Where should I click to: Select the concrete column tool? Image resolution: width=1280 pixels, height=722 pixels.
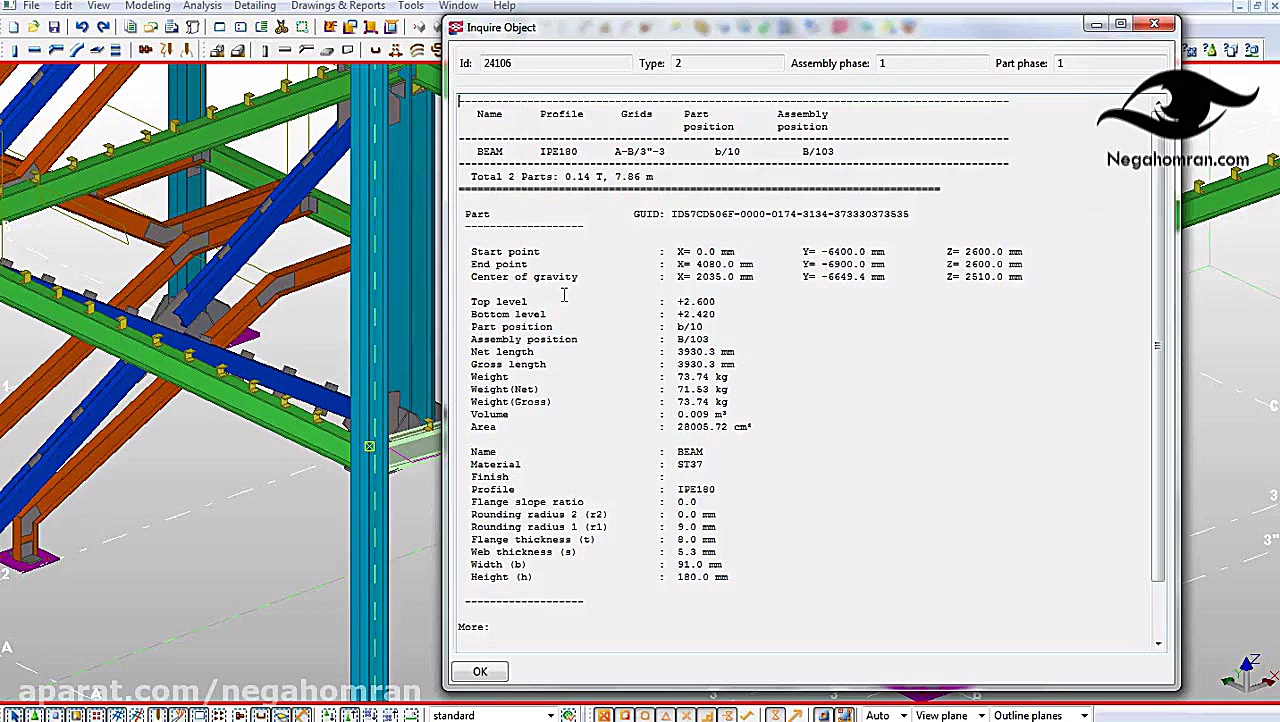pyautogui.click(x=265, y=50)
